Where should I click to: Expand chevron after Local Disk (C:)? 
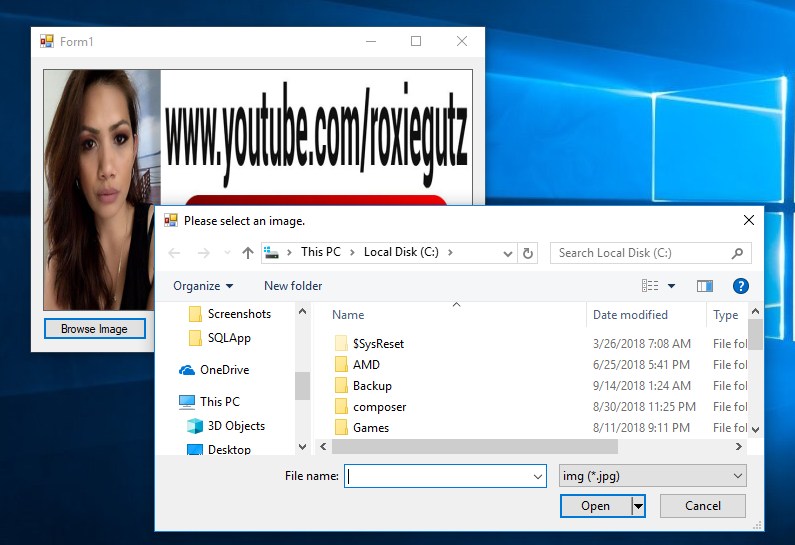(x=450, y=252)
